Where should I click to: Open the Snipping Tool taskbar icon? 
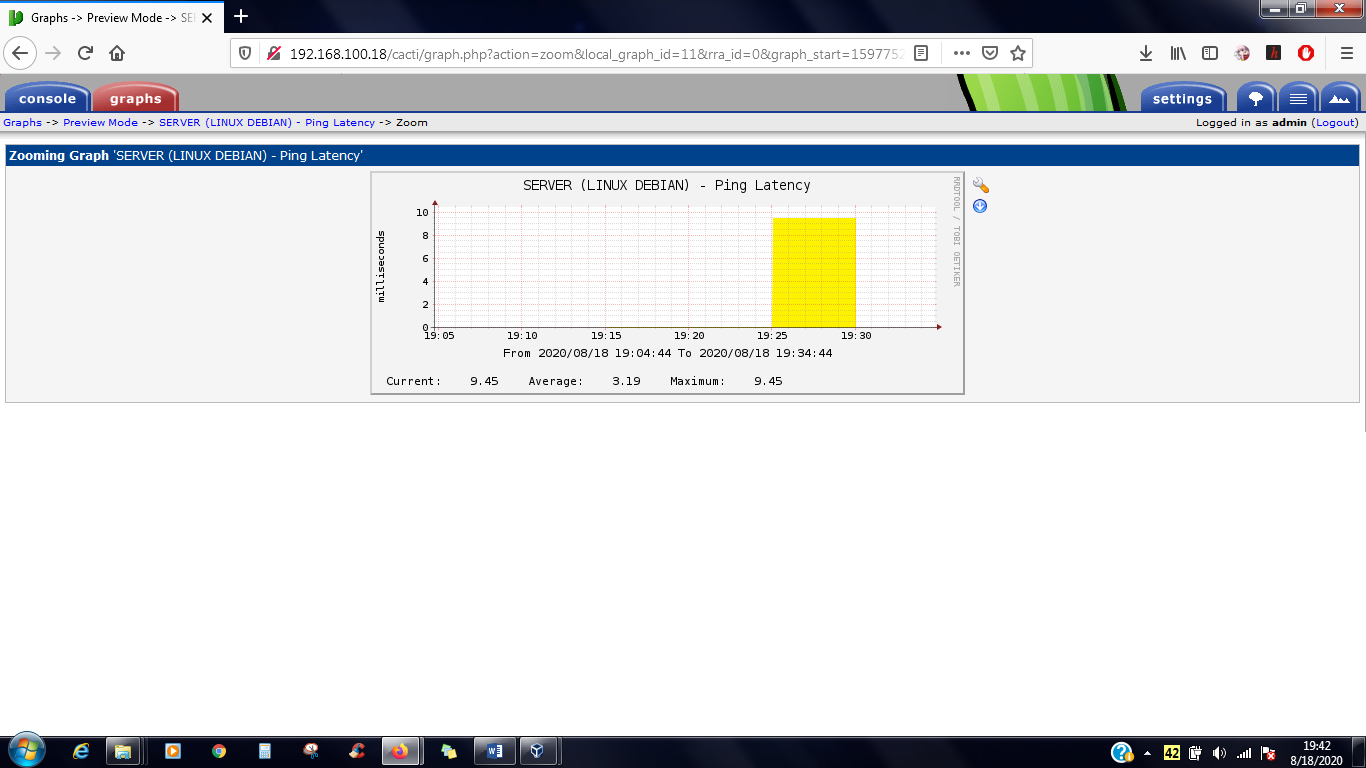click(311, 751)
